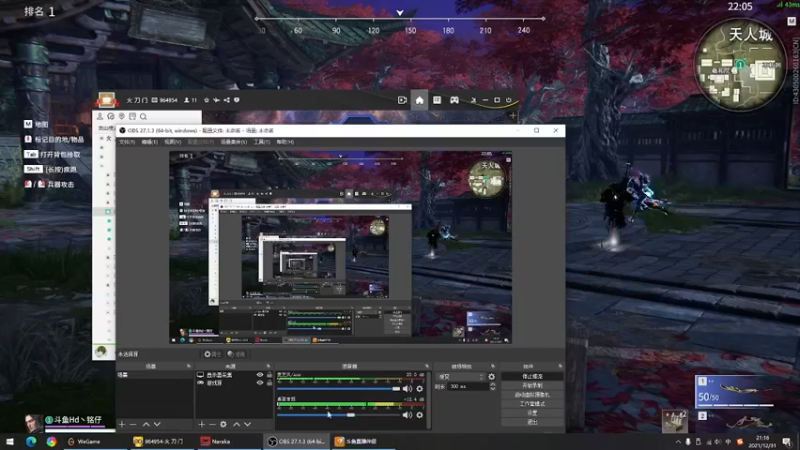Remove the scene with the minus icon
800x450 pixels.
(133, 424)
